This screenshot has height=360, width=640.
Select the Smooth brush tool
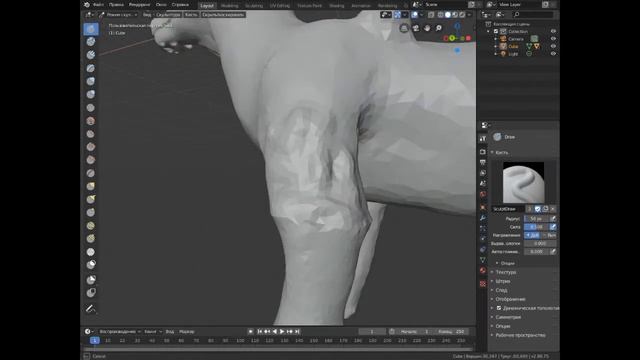[x=91, y=121]
